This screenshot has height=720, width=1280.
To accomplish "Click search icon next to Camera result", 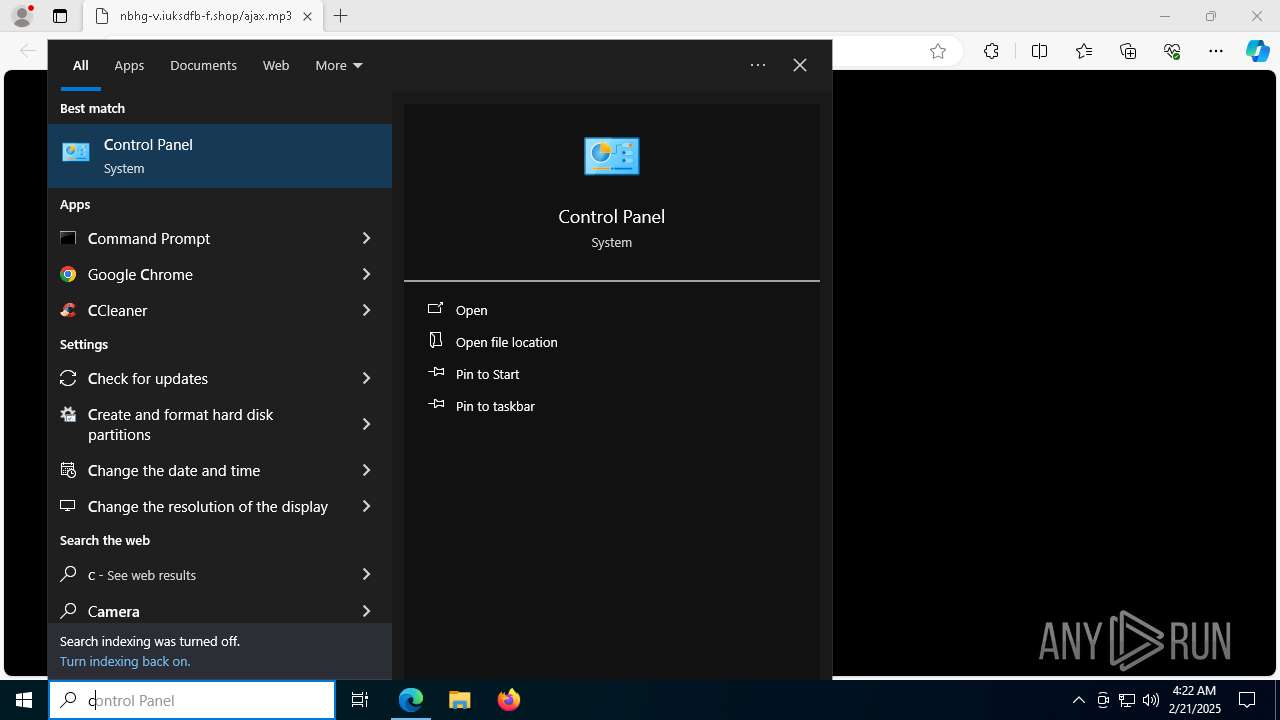I will (68, 610).
